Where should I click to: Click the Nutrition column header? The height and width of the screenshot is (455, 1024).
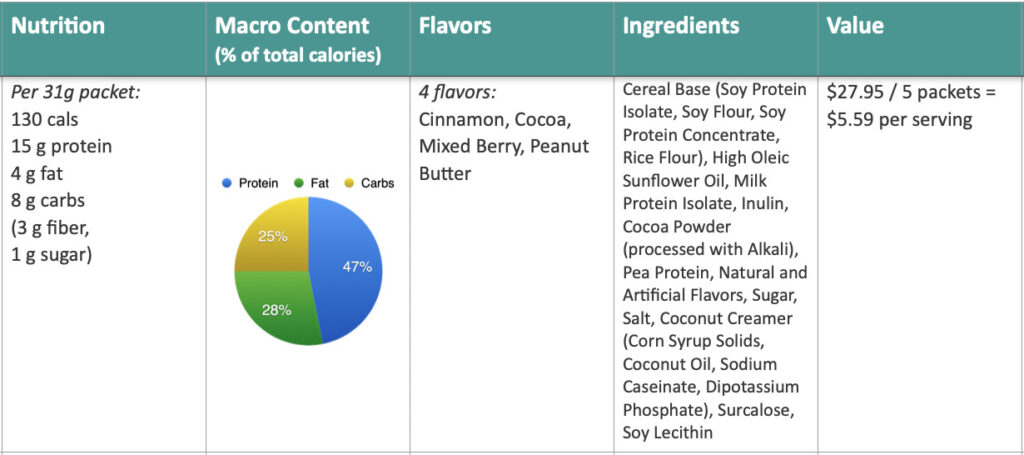[58, 26]
